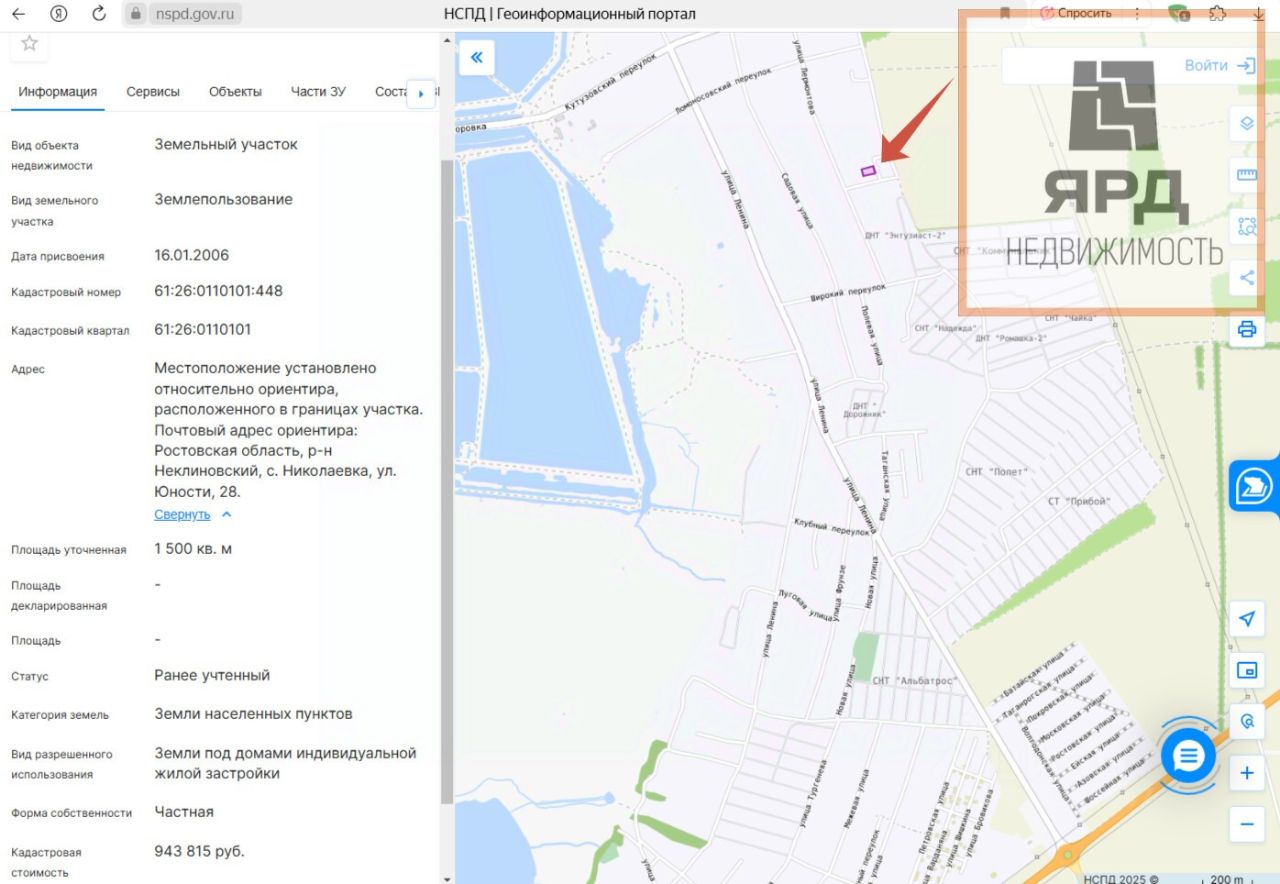Click the nspd.gov.ru address field
The image size is (1280, 884).
(195, 14)
